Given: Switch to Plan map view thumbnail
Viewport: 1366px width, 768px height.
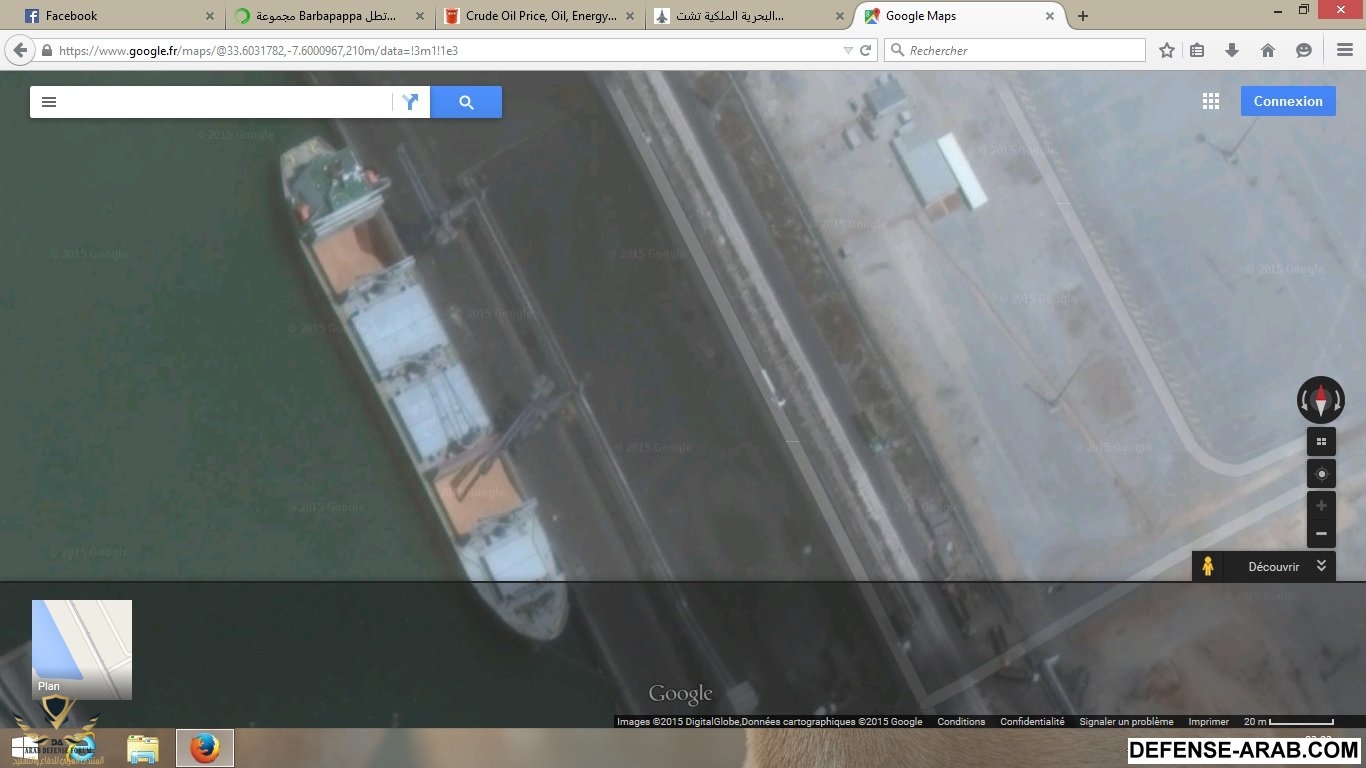Looking at the screenshot, I should click(x=82, y=649).
